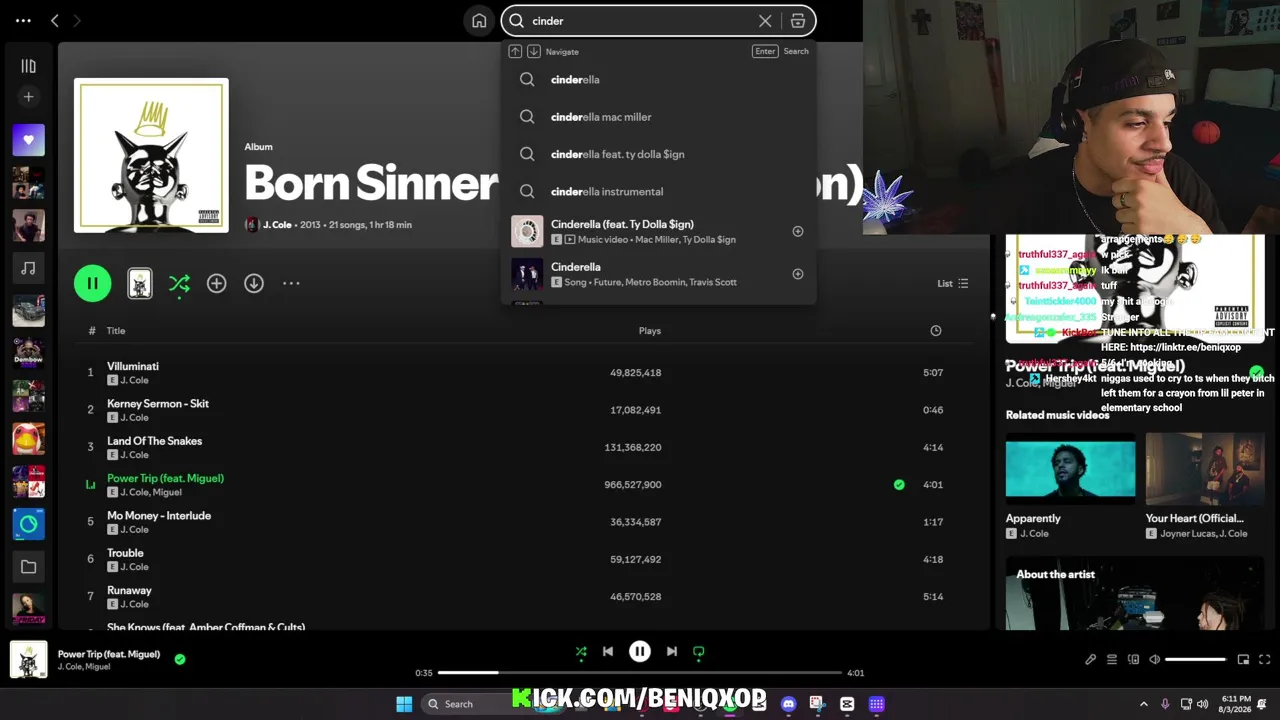This screenshot has width=1280, height=720.
Task: Pause the album with the green button
Action: (x=92, y=283)
